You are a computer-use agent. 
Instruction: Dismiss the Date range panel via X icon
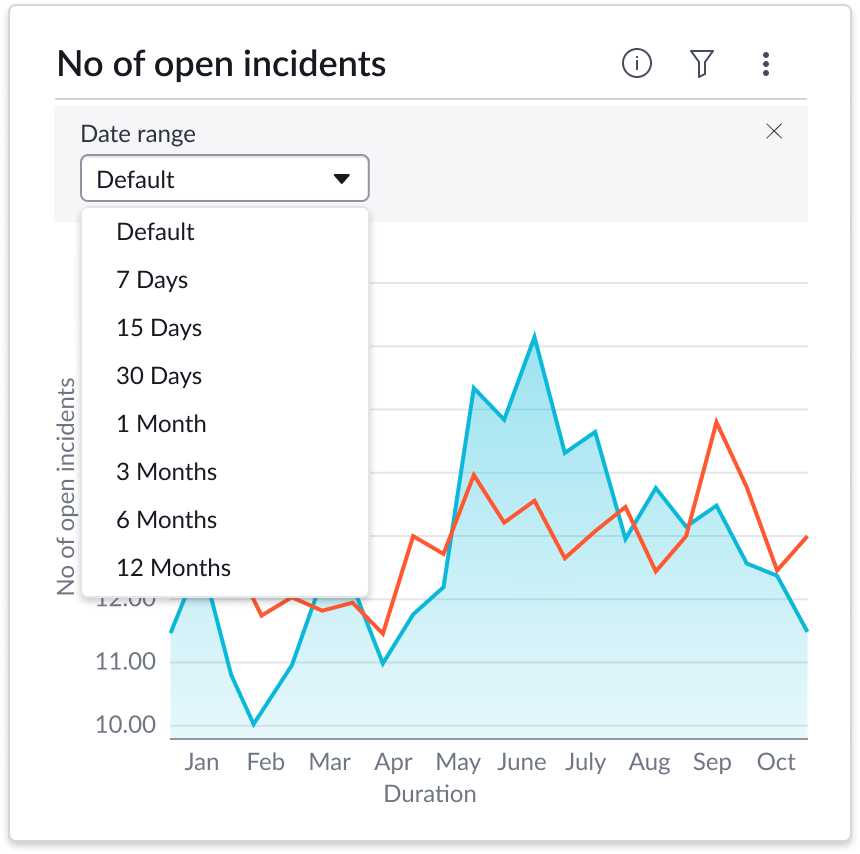774,131
